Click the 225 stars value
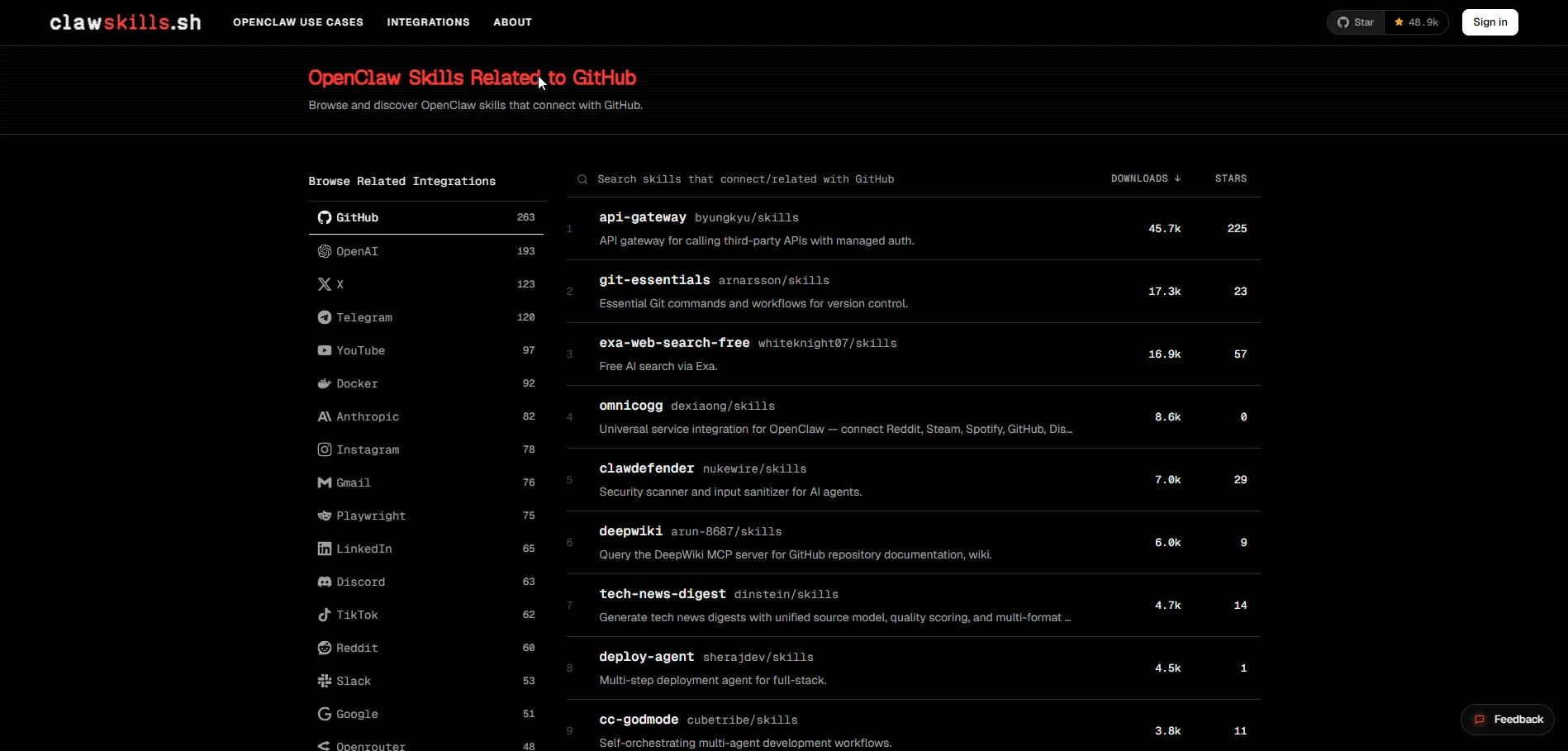1568x751 pixels. (1238, 229)
